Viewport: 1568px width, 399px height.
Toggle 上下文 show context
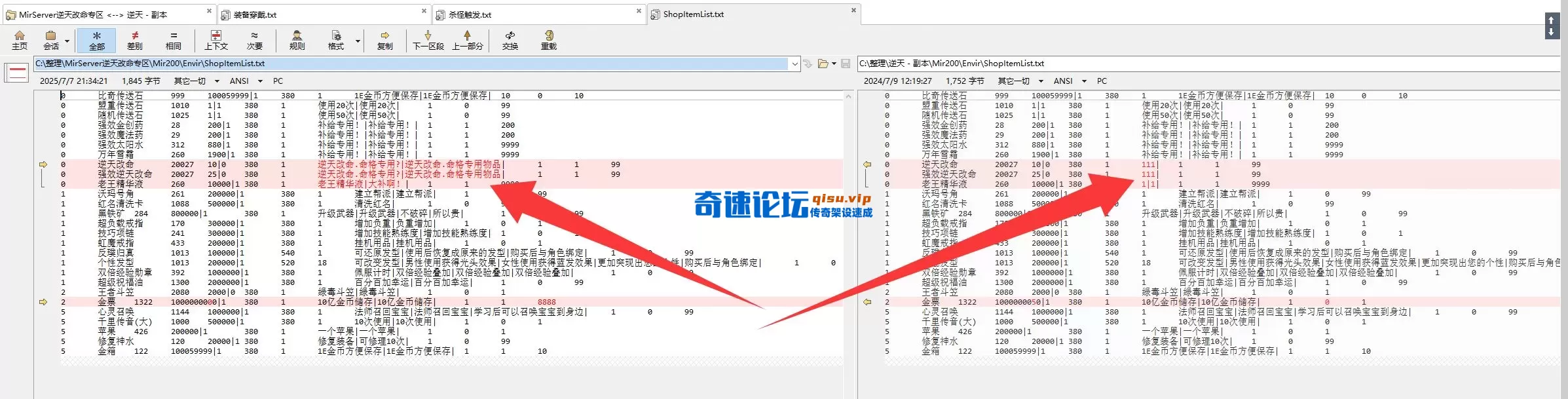(x=216, y=40)
